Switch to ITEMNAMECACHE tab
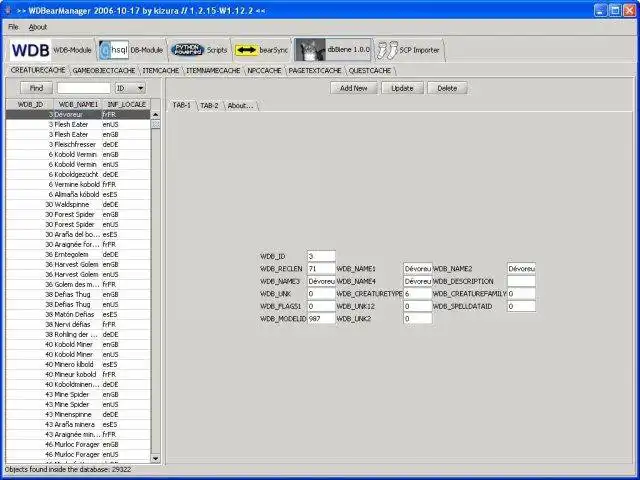640x480 pixels. 213,71
